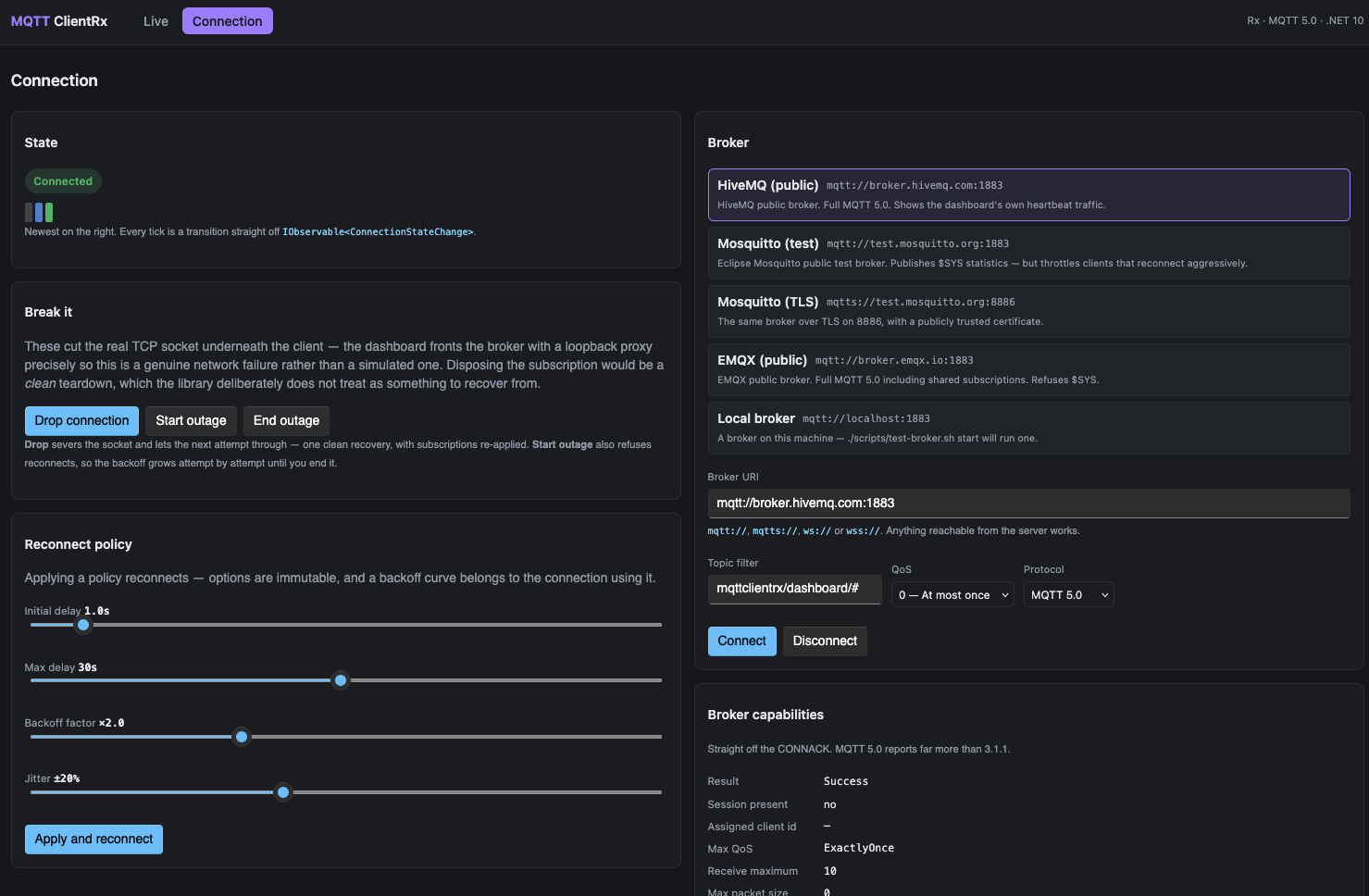Pick the EMQX (public) broker card
Screen dimensions: 1369x896
coord(1028,369)
